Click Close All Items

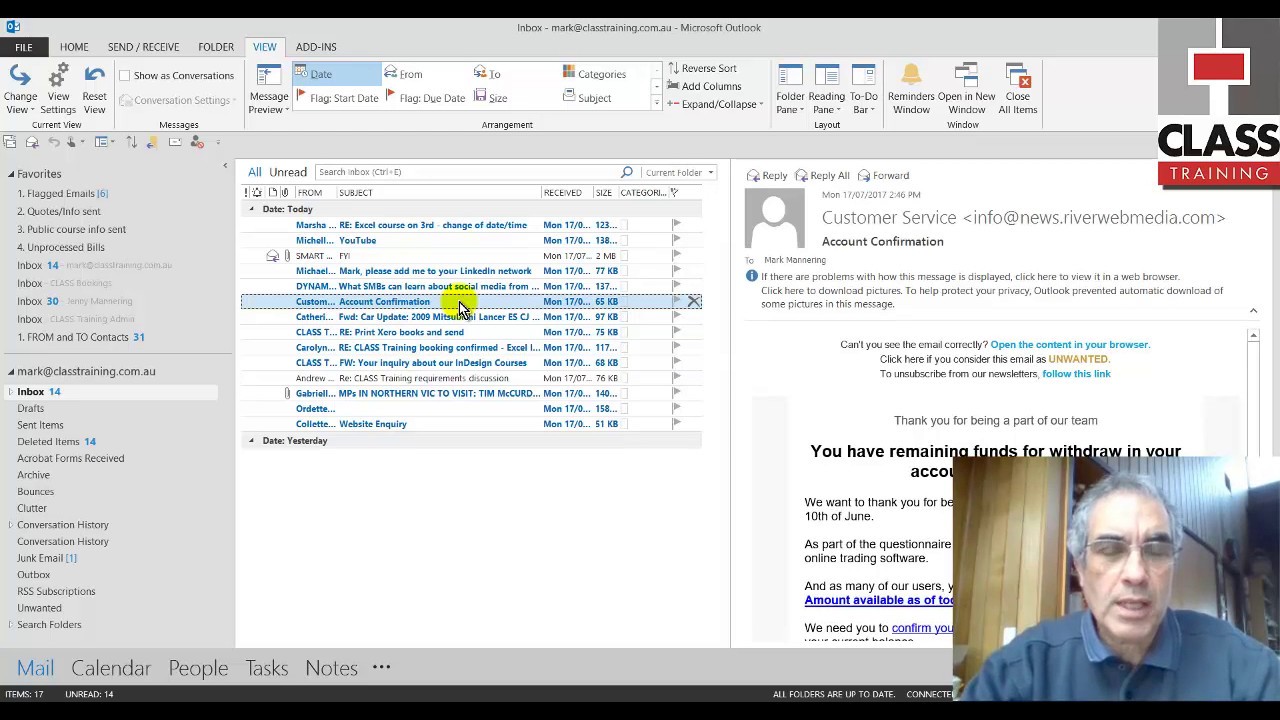coord(1017,90)
